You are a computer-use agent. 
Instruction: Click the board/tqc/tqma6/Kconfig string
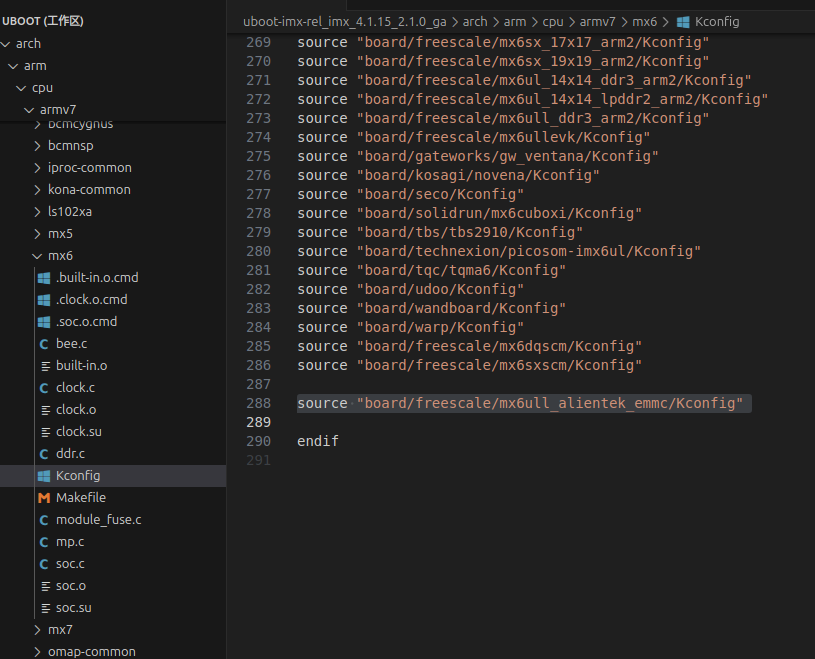(461, 270)
